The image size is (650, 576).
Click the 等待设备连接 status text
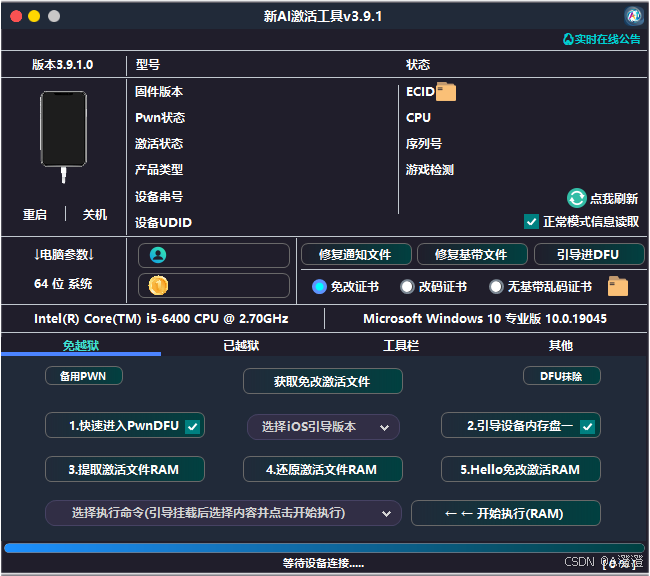(x=323, y=563)
